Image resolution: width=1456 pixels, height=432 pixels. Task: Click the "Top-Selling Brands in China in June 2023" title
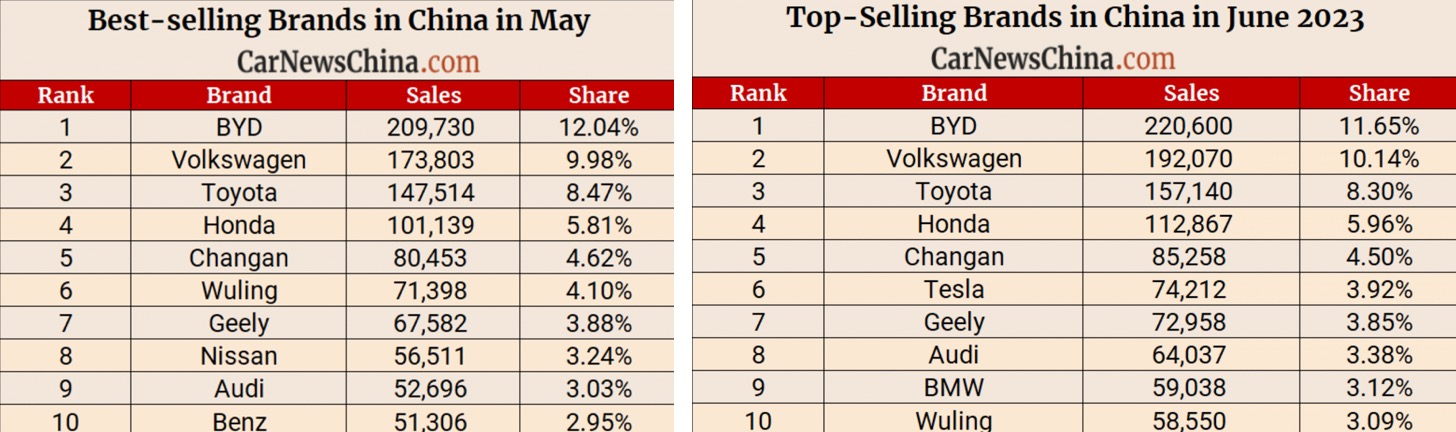click(1075, 18)
